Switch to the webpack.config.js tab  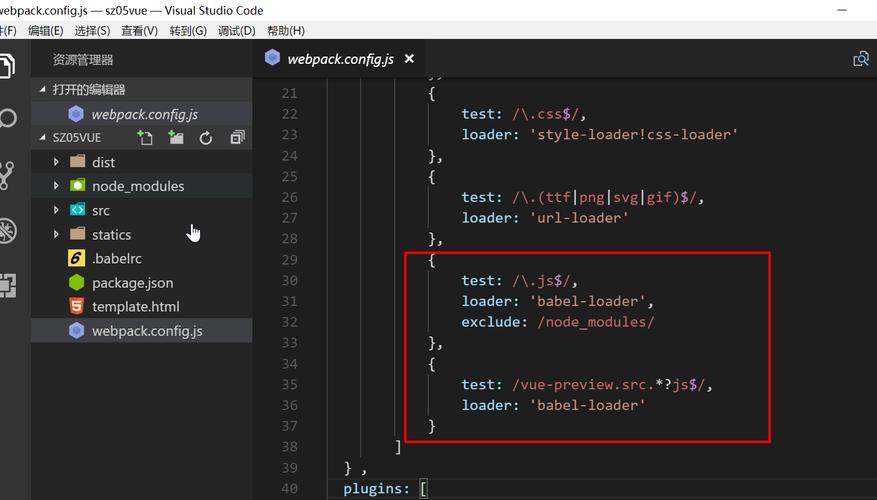coord(339,59)
